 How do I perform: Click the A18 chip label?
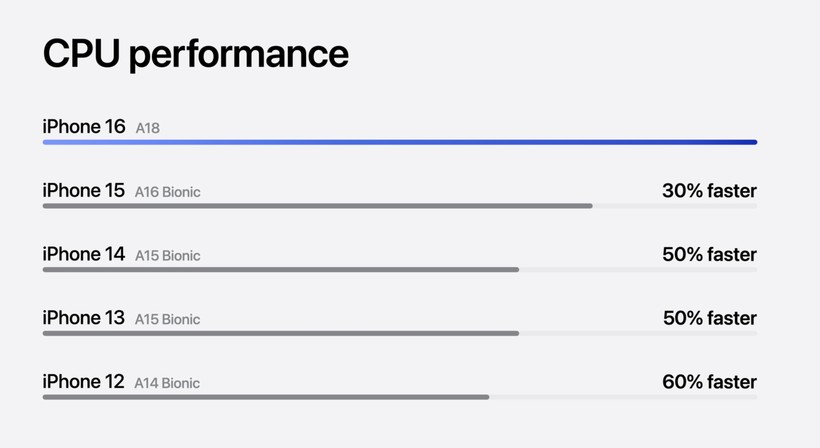tap(147, 128)
